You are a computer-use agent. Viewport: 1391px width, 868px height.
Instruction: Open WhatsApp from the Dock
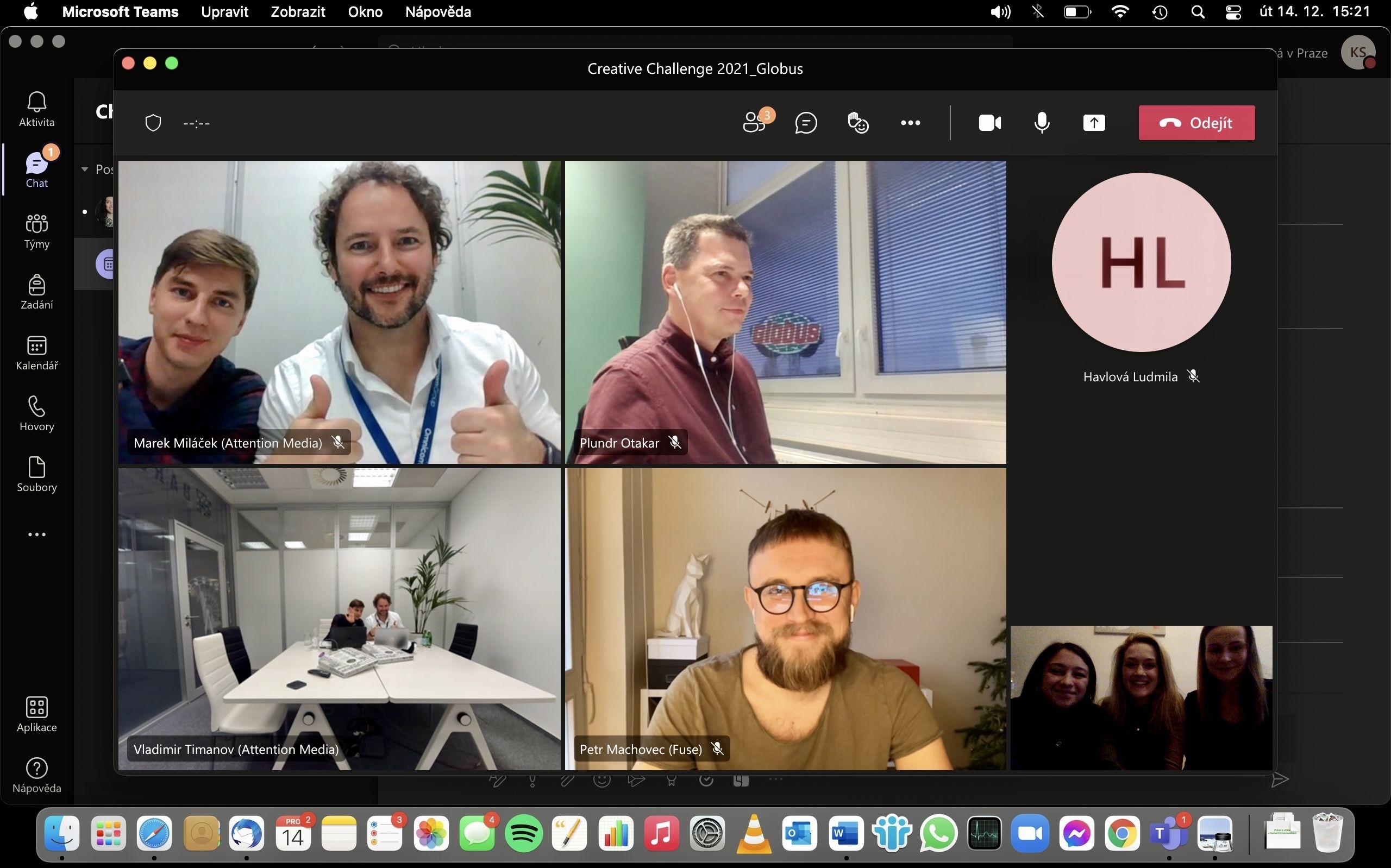[x=938, y=833]
